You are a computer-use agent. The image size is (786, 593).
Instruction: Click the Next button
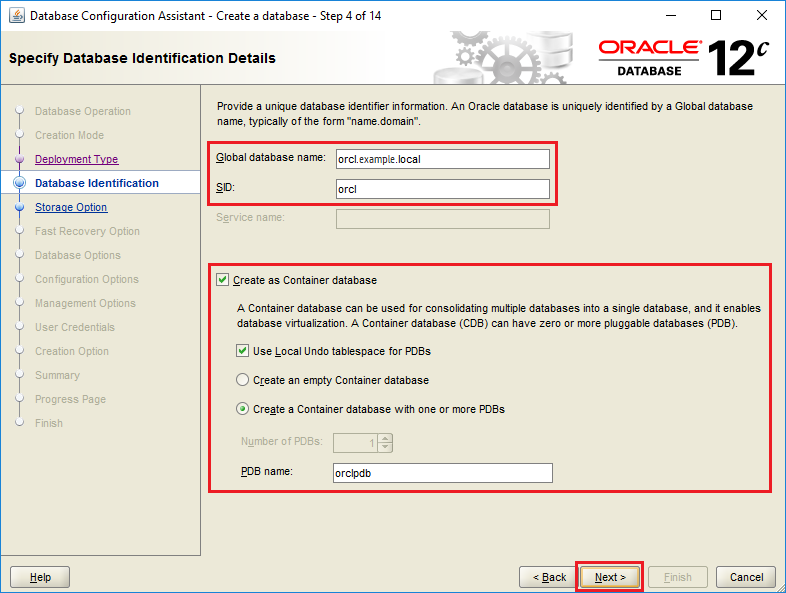click(610, 577)
